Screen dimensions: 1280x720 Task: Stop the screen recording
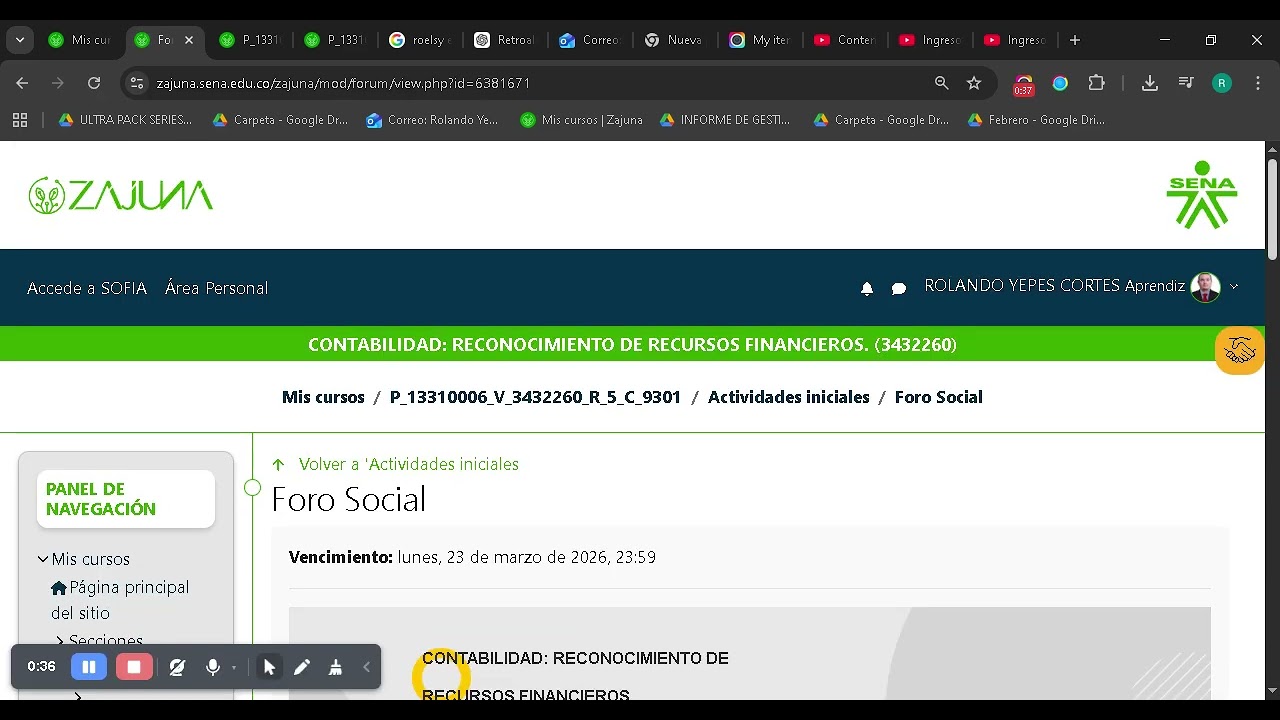point(134,667)
